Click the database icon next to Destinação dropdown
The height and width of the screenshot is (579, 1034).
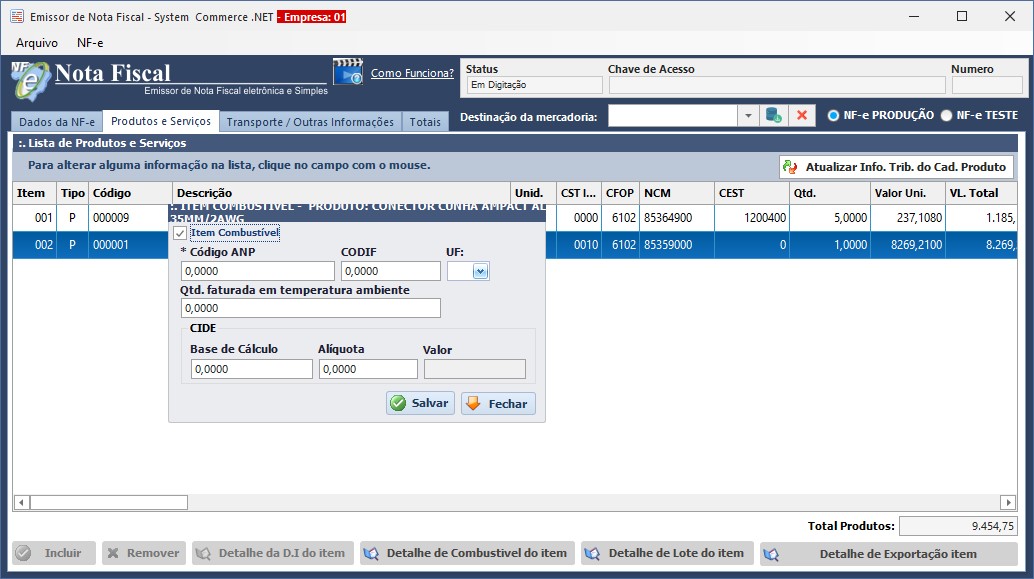point(773,116)
